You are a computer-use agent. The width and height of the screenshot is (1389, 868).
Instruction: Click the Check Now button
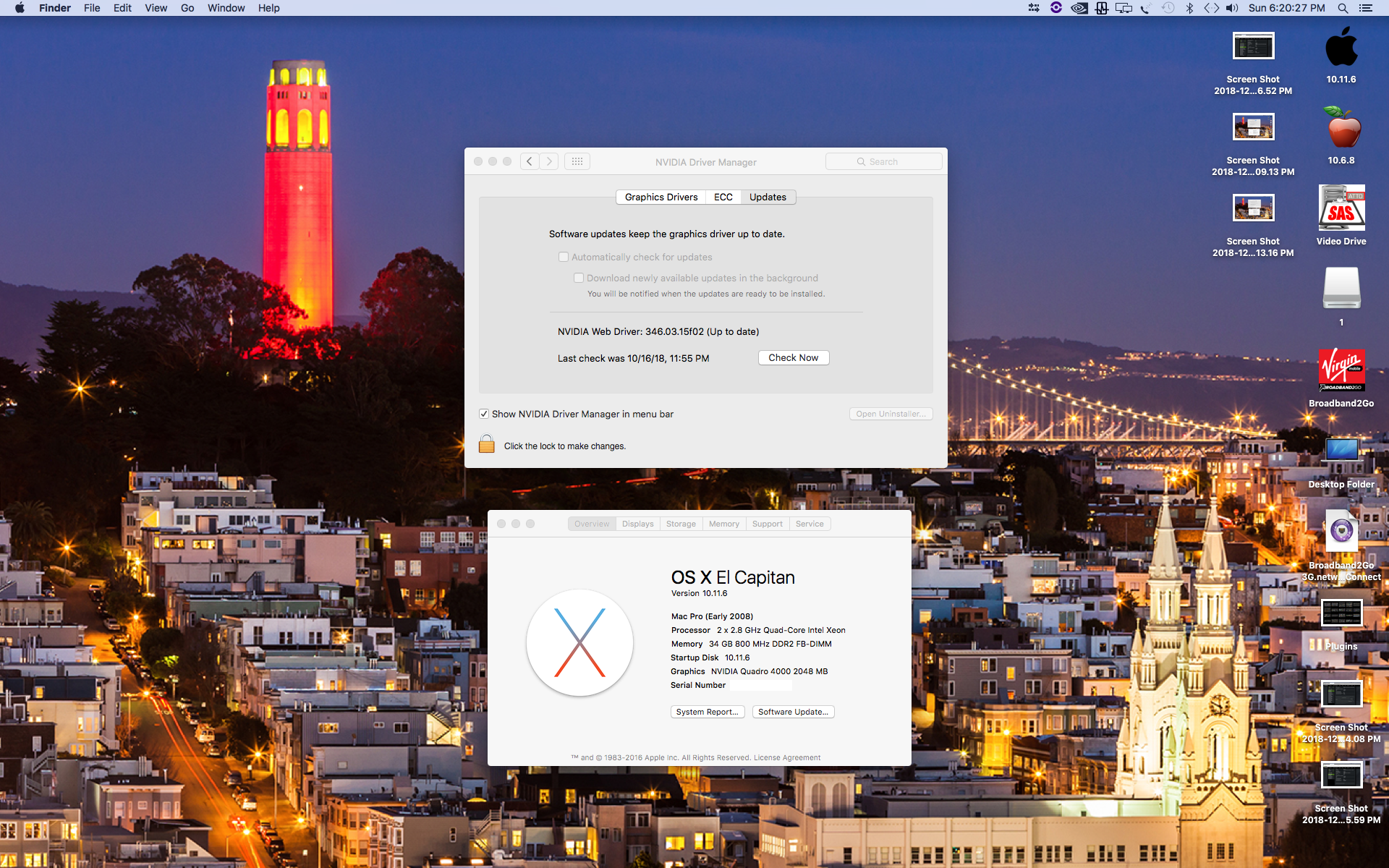coord(793,357)
